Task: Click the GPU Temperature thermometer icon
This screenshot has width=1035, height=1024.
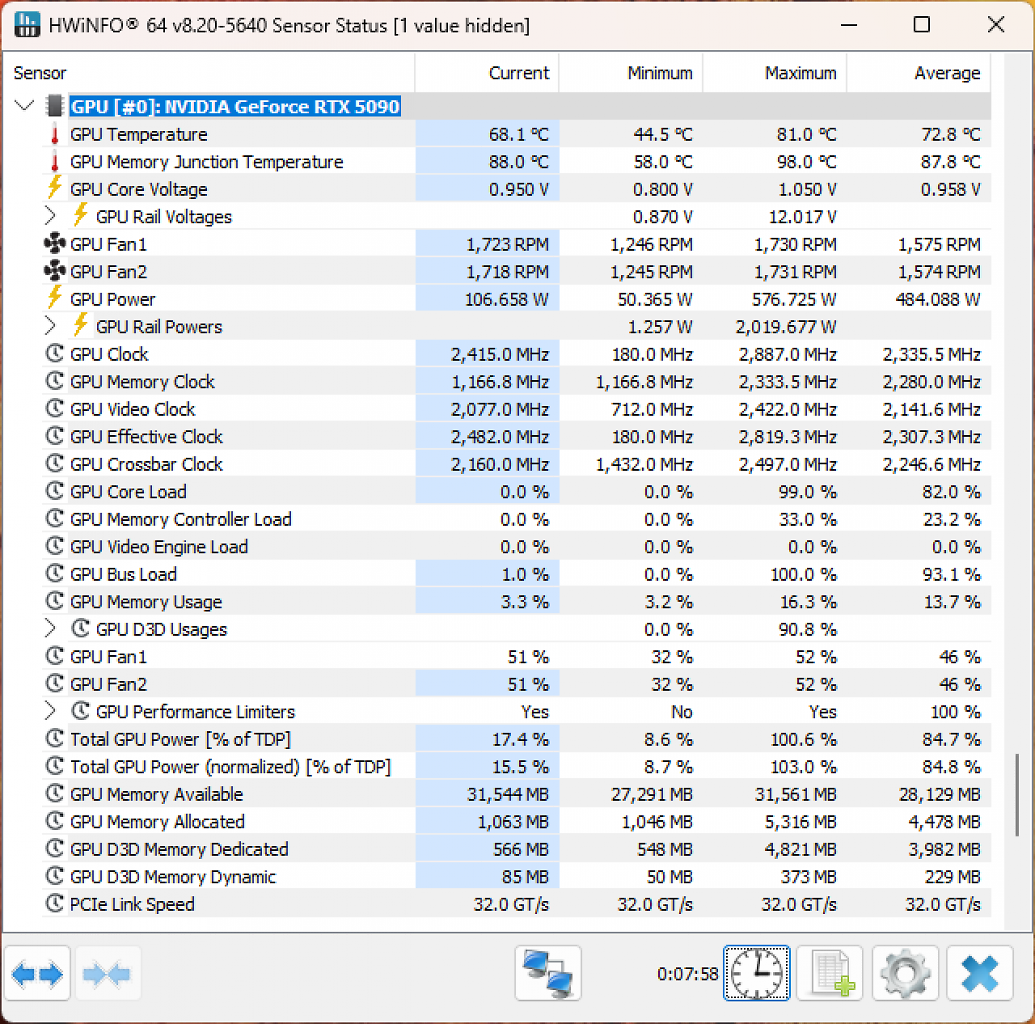Action: click(55, 135)
